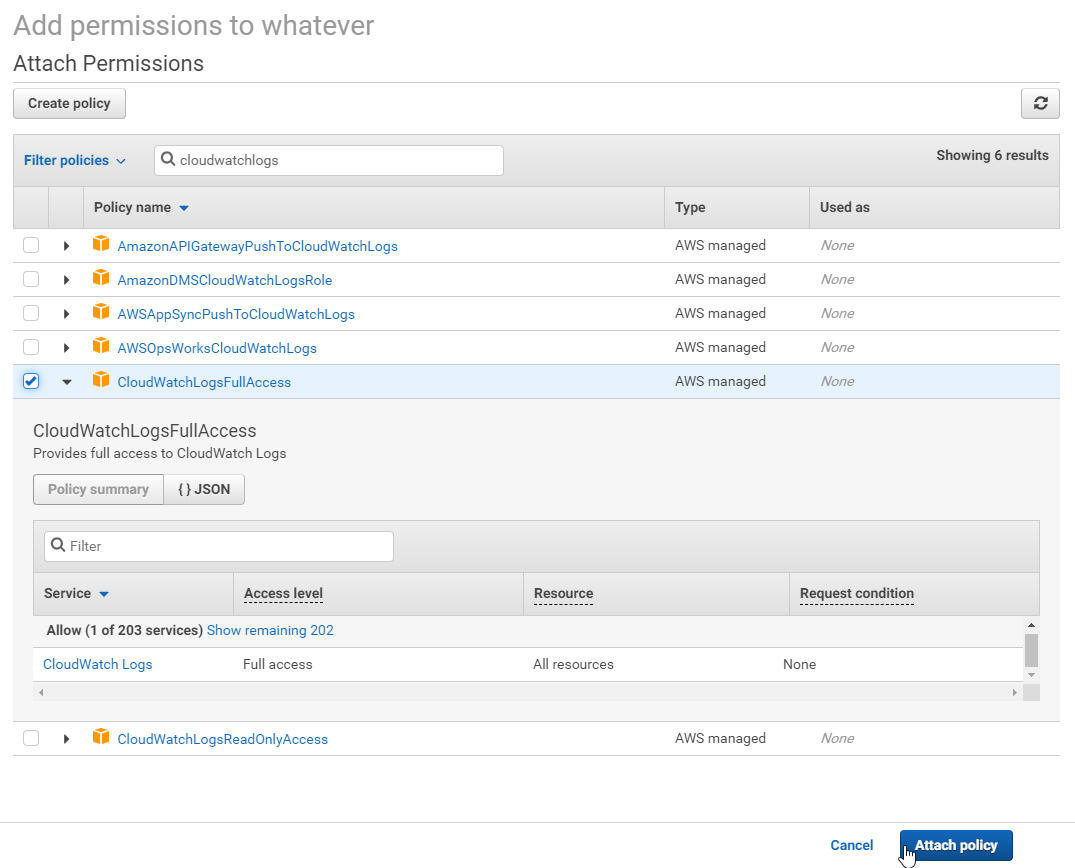
Task: Click the Create policy button
Action: (69, 104)
